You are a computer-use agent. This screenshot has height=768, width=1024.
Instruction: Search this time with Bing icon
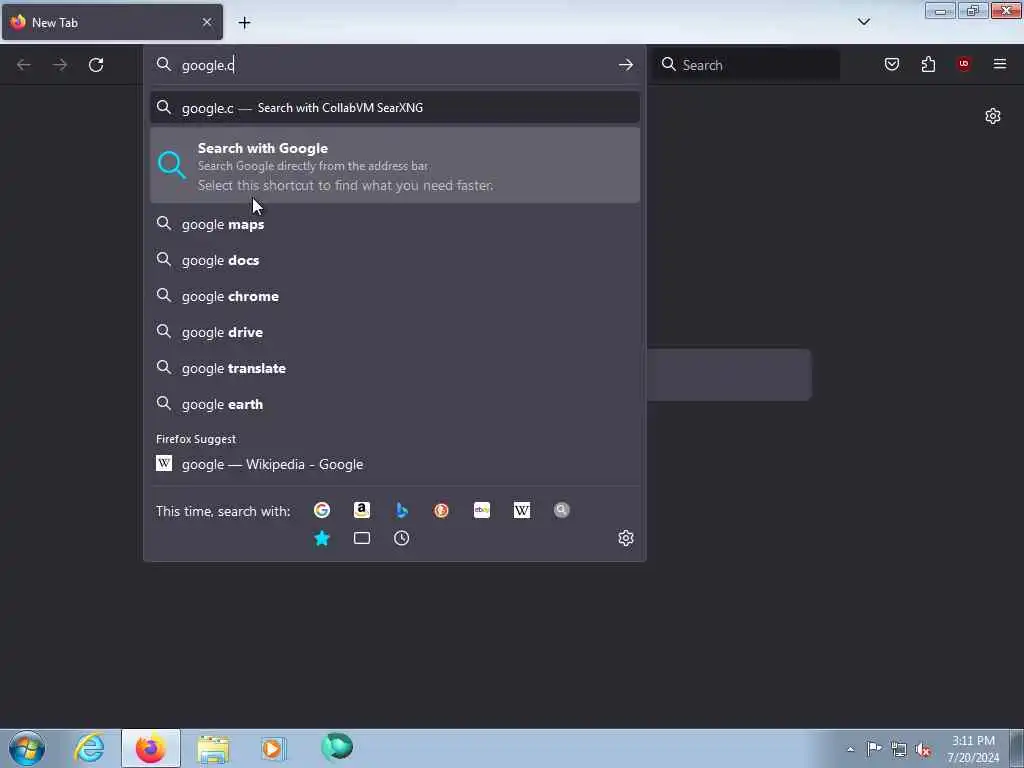pos(402,510)
